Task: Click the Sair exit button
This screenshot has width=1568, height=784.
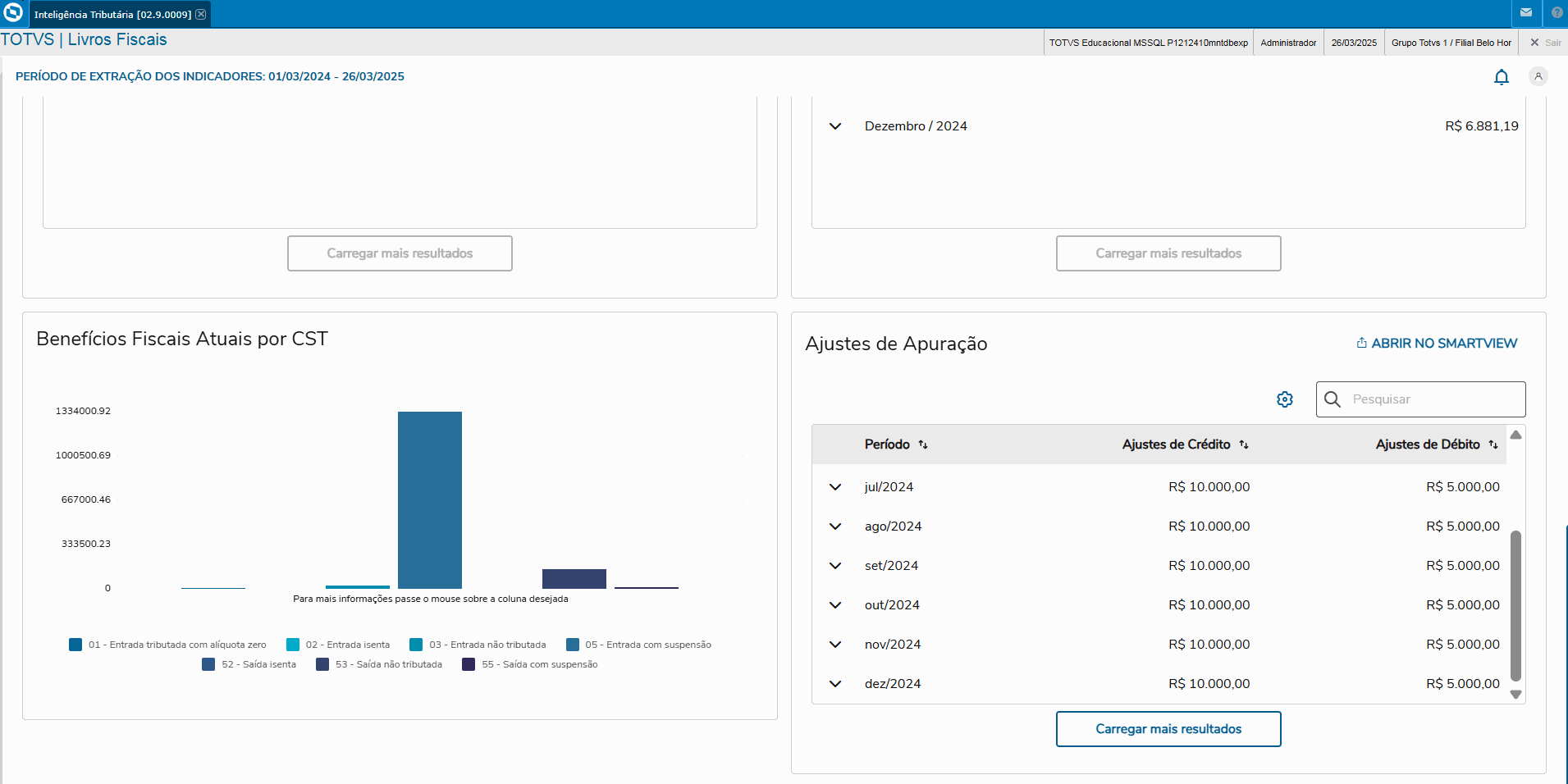Action: coord(1546,43)
